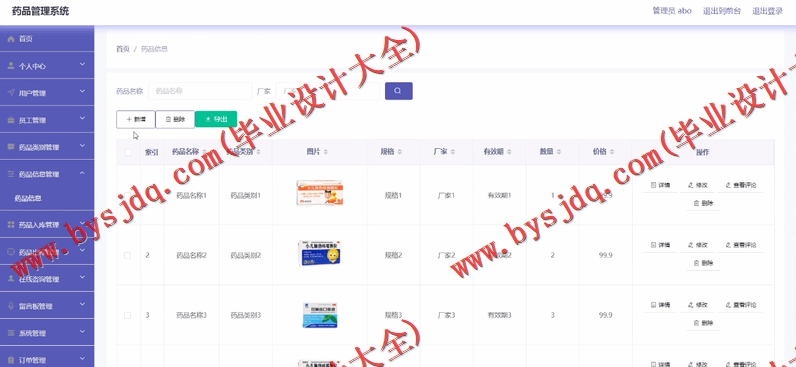This screenshot has width=796, height=367.
Task: Click the 规格3 cell
Action: [393, 315]
